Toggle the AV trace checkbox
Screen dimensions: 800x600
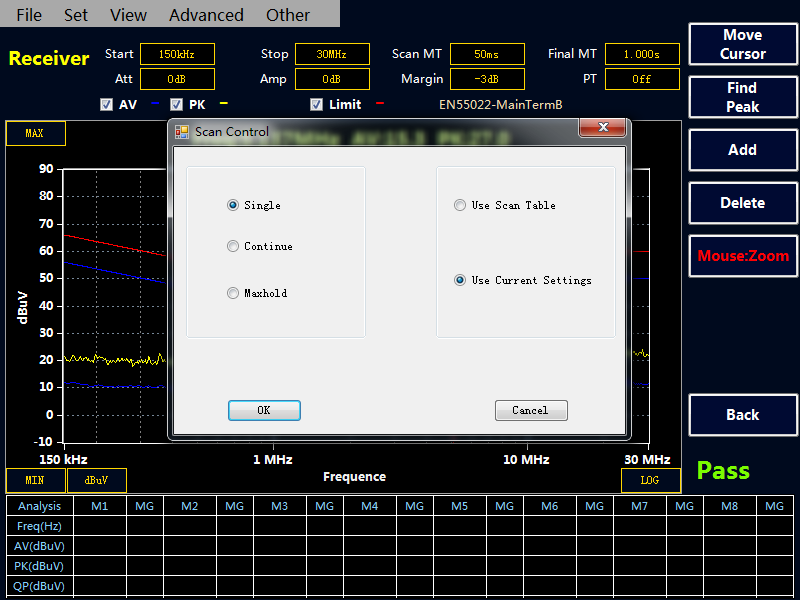106,104
